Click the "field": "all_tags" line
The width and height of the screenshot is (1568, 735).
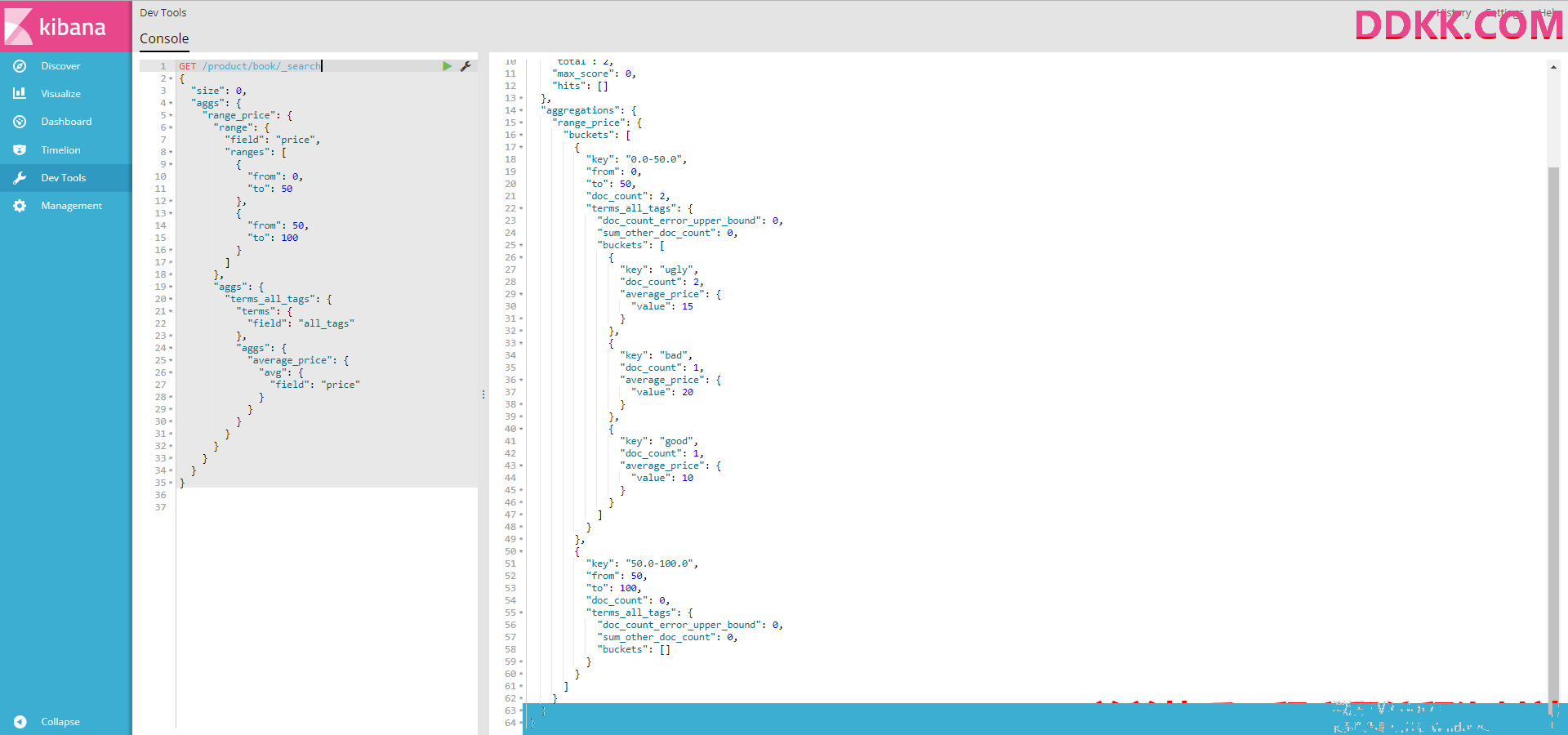[301, 323]
